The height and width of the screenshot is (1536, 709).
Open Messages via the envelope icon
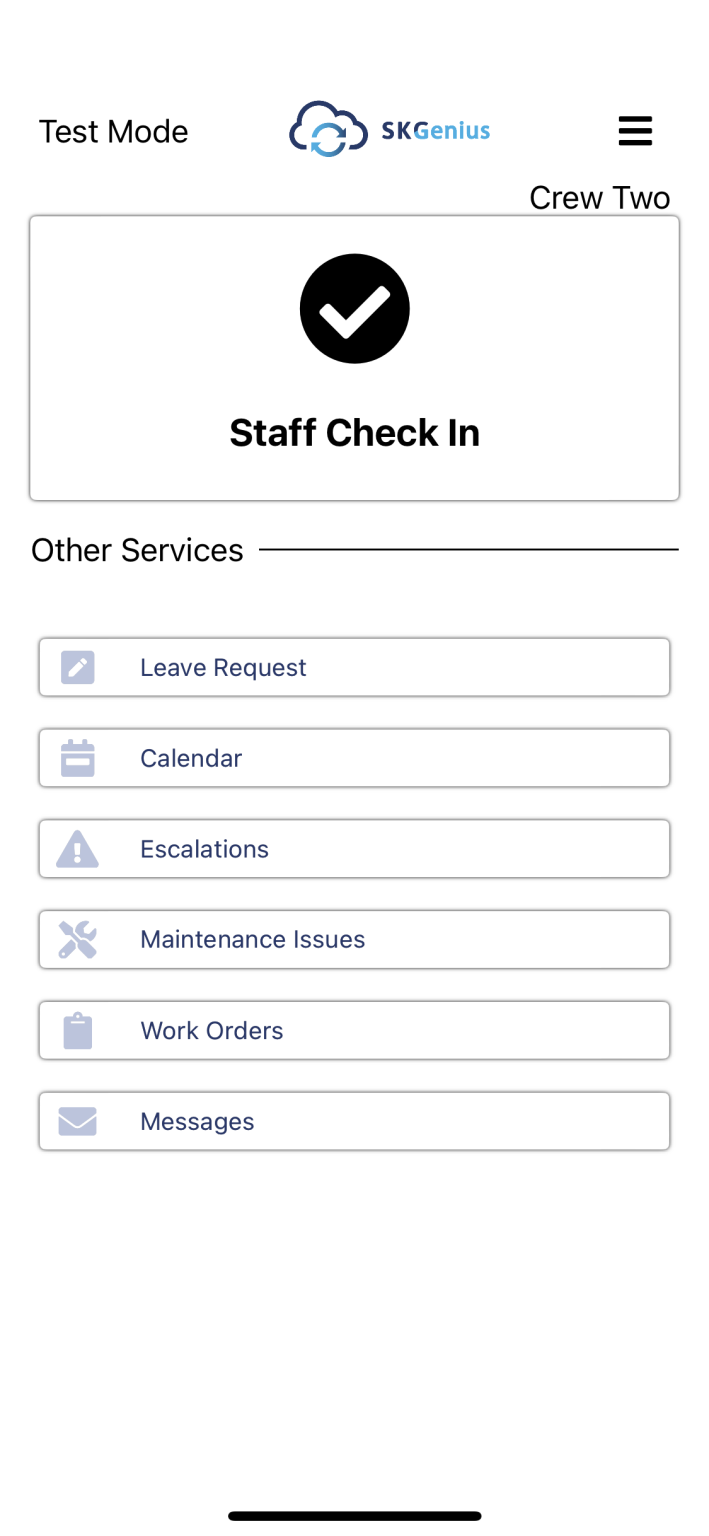(78, 1121)
